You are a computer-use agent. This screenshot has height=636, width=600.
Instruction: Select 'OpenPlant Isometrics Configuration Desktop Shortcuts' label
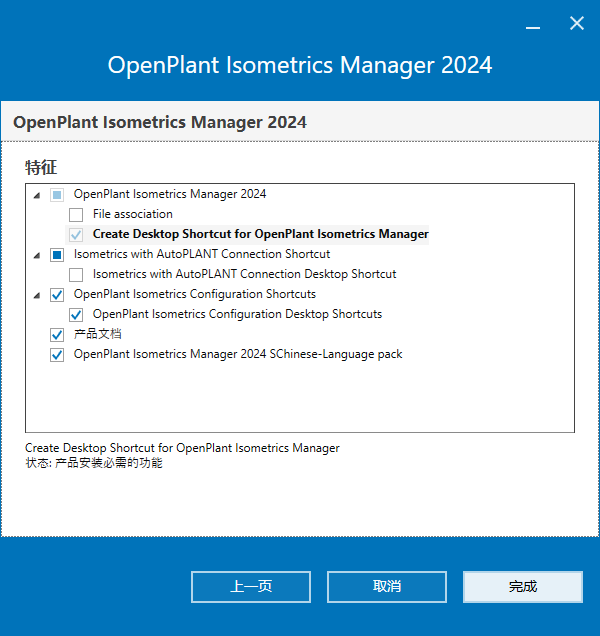coord(237,314)
